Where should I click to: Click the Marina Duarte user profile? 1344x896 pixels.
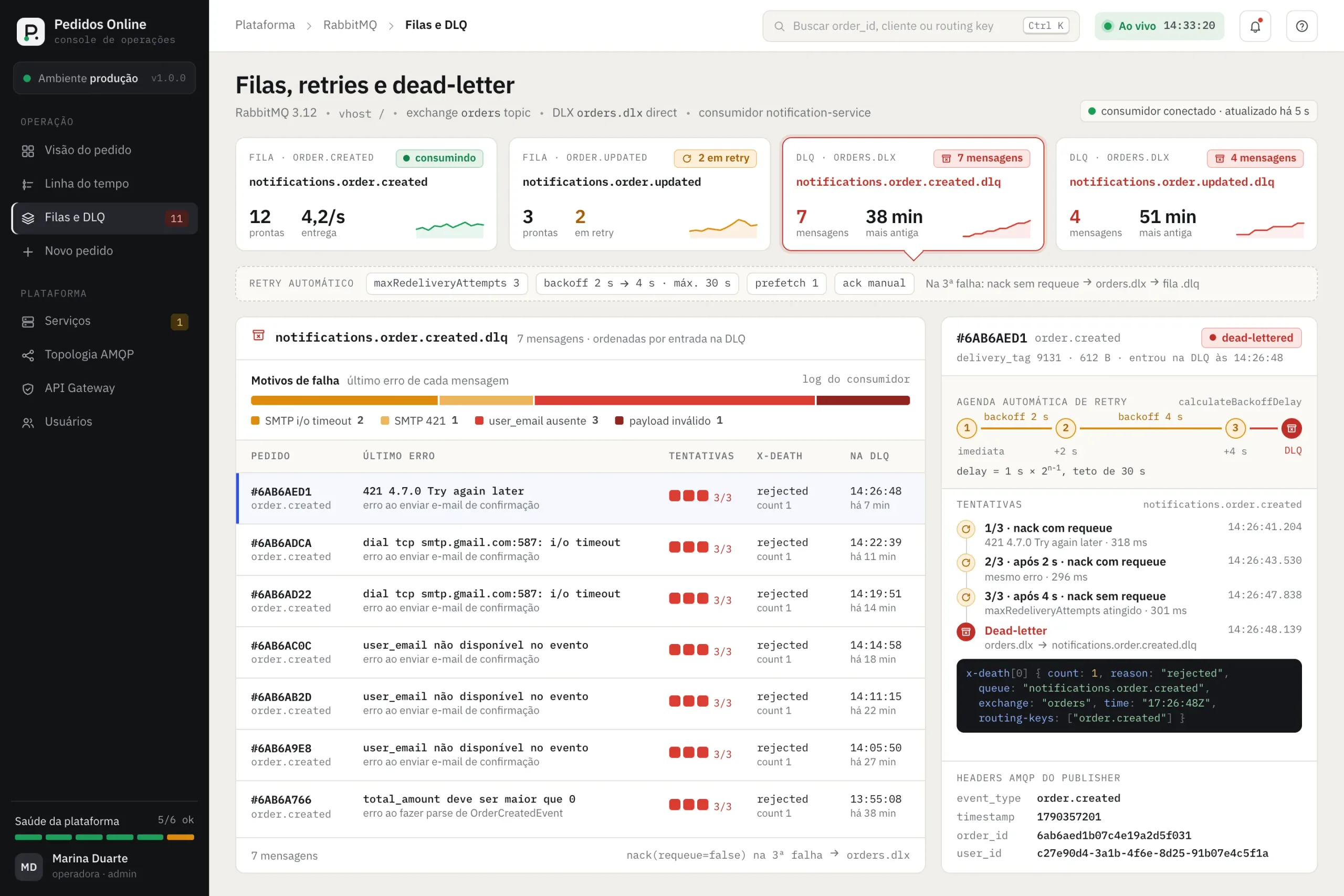click(104, 866)
